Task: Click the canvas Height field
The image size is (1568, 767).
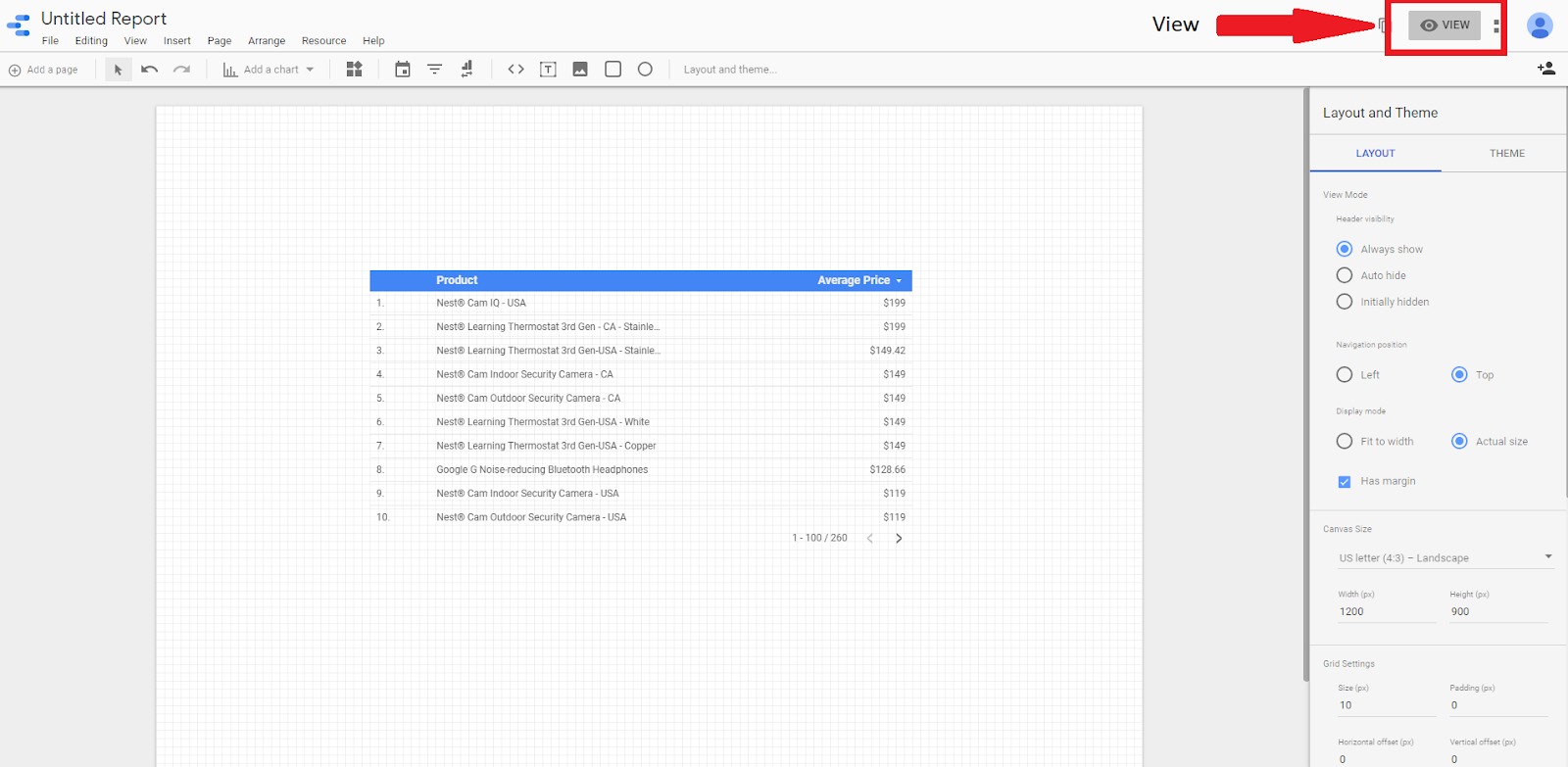Action: [x=1498, y=611]
